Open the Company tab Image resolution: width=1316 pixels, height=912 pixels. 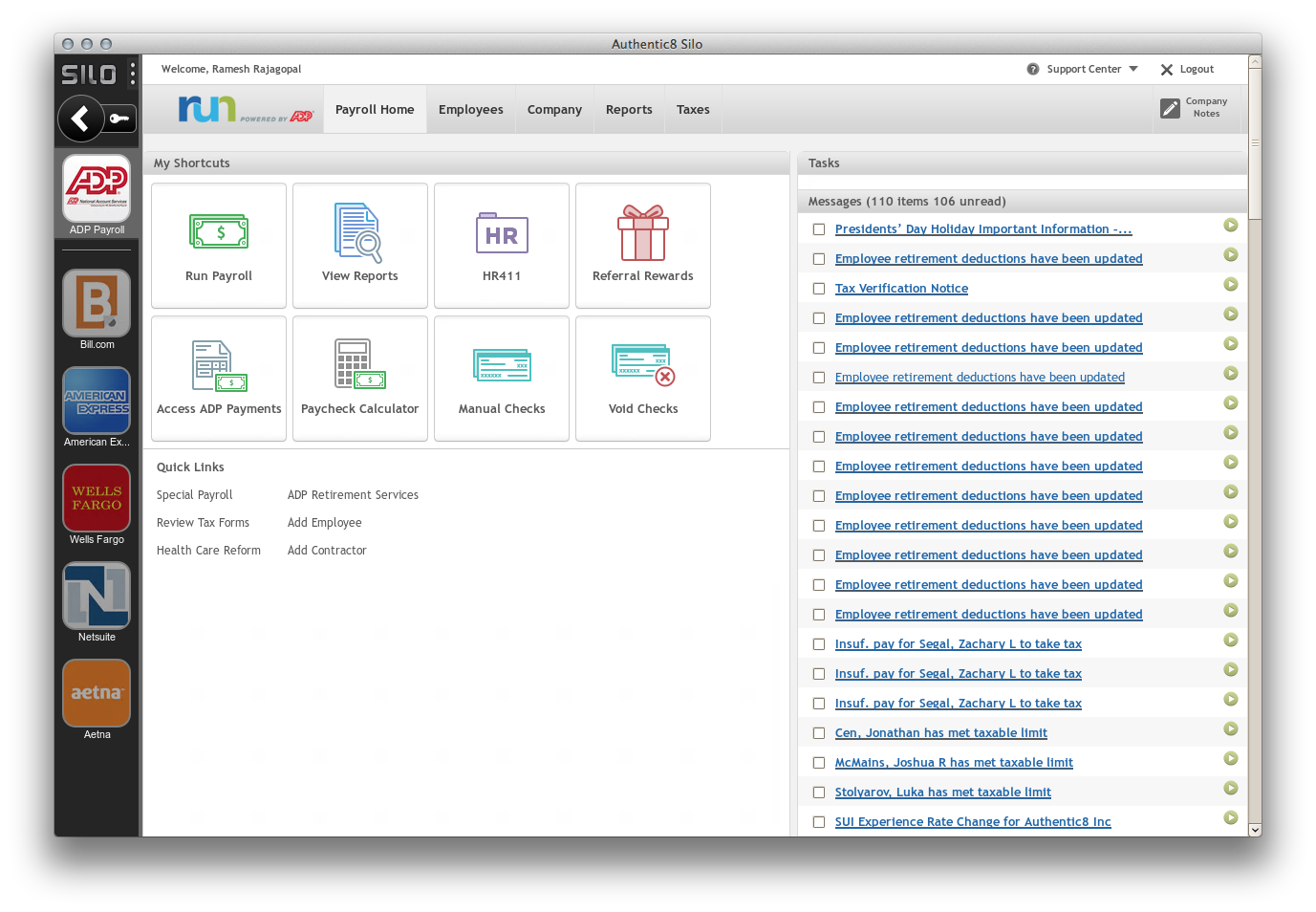[554, 110]
